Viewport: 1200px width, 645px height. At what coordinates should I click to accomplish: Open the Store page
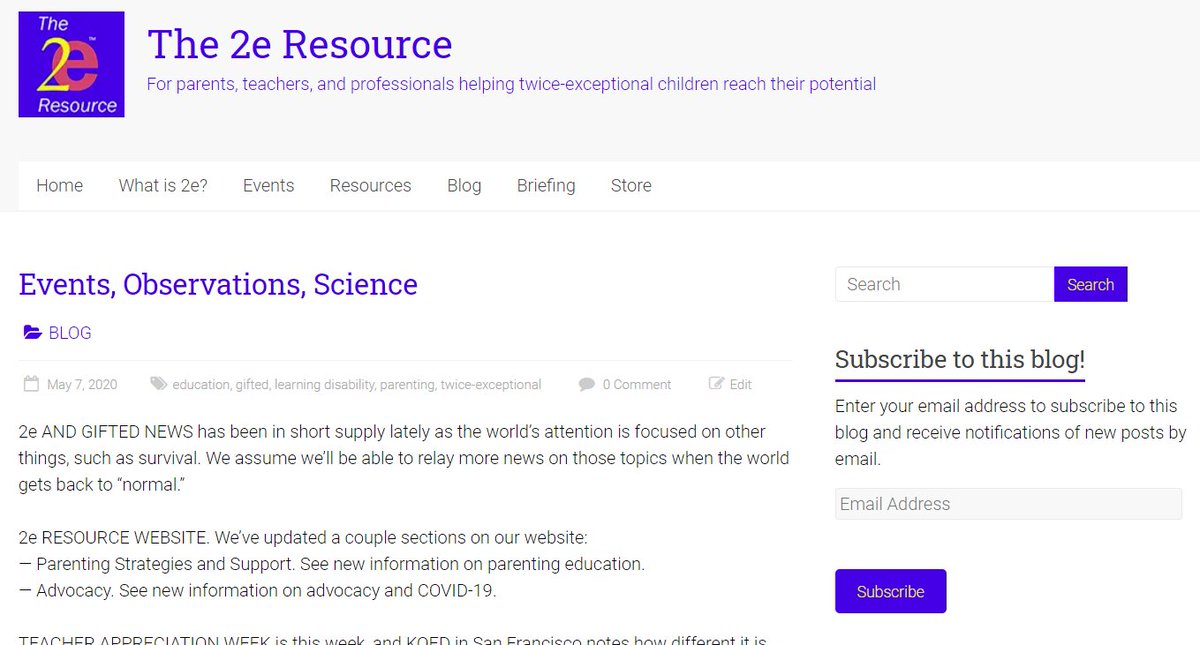coord(631,185)
